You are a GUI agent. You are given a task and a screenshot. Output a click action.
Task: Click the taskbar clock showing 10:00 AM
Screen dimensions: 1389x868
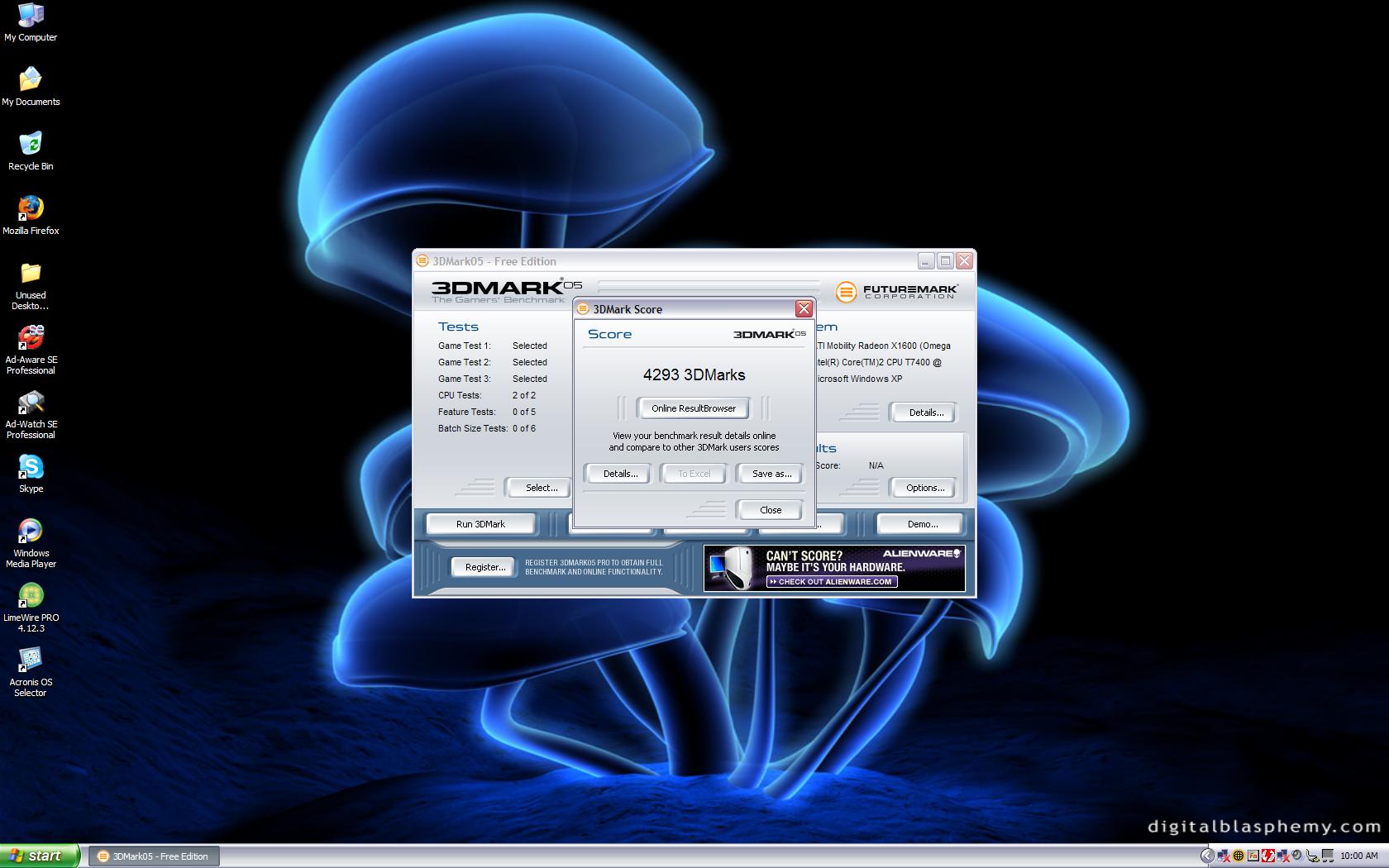coord(1359,856)
